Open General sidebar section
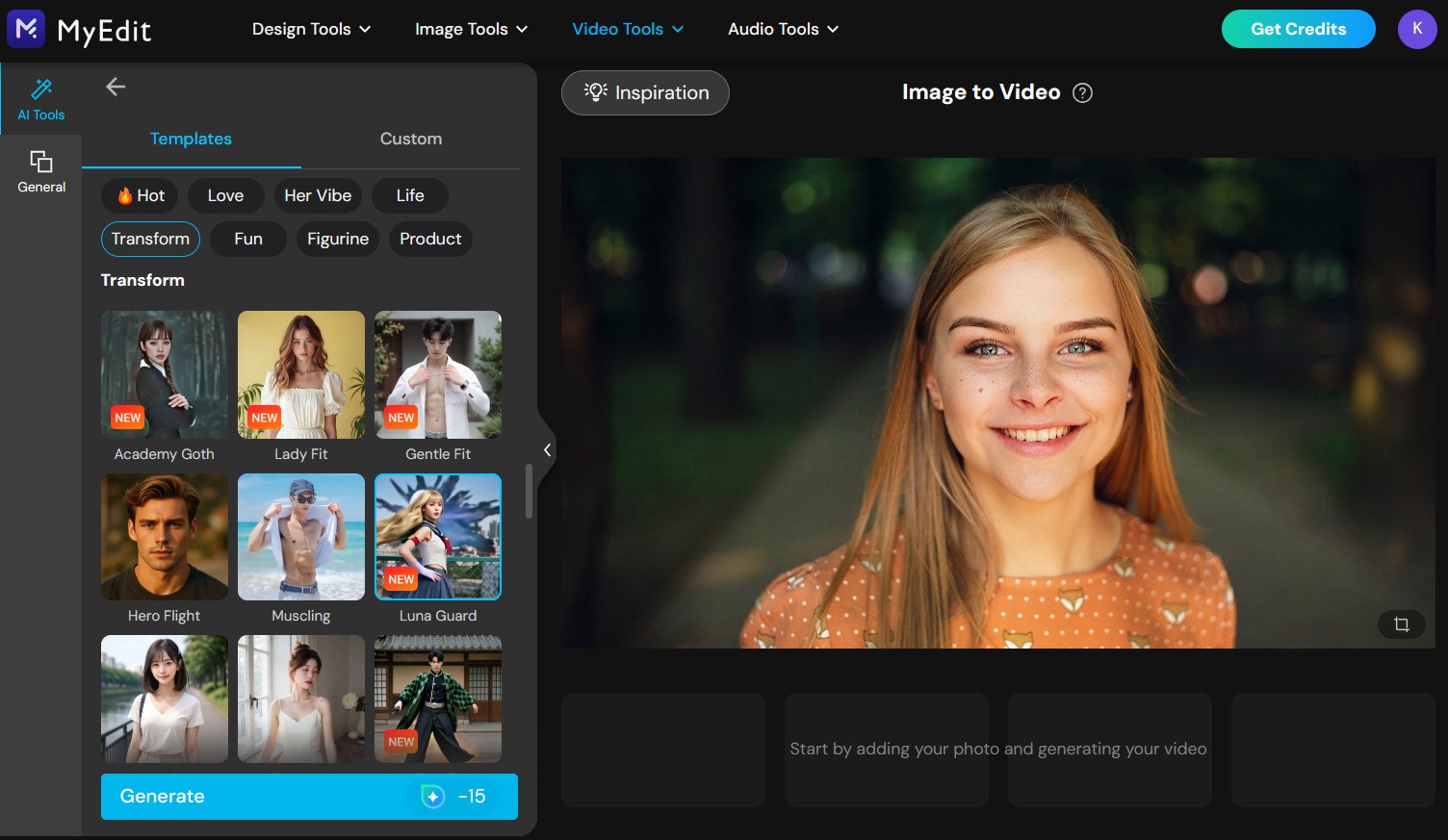The height and width of the screenshot is (840, 1448). (41, 172)
